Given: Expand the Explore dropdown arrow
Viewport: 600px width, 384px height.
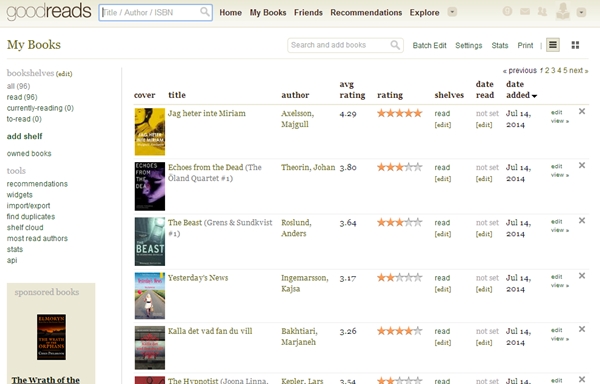Looking at the screenshot, I should (x=452, y=12).
